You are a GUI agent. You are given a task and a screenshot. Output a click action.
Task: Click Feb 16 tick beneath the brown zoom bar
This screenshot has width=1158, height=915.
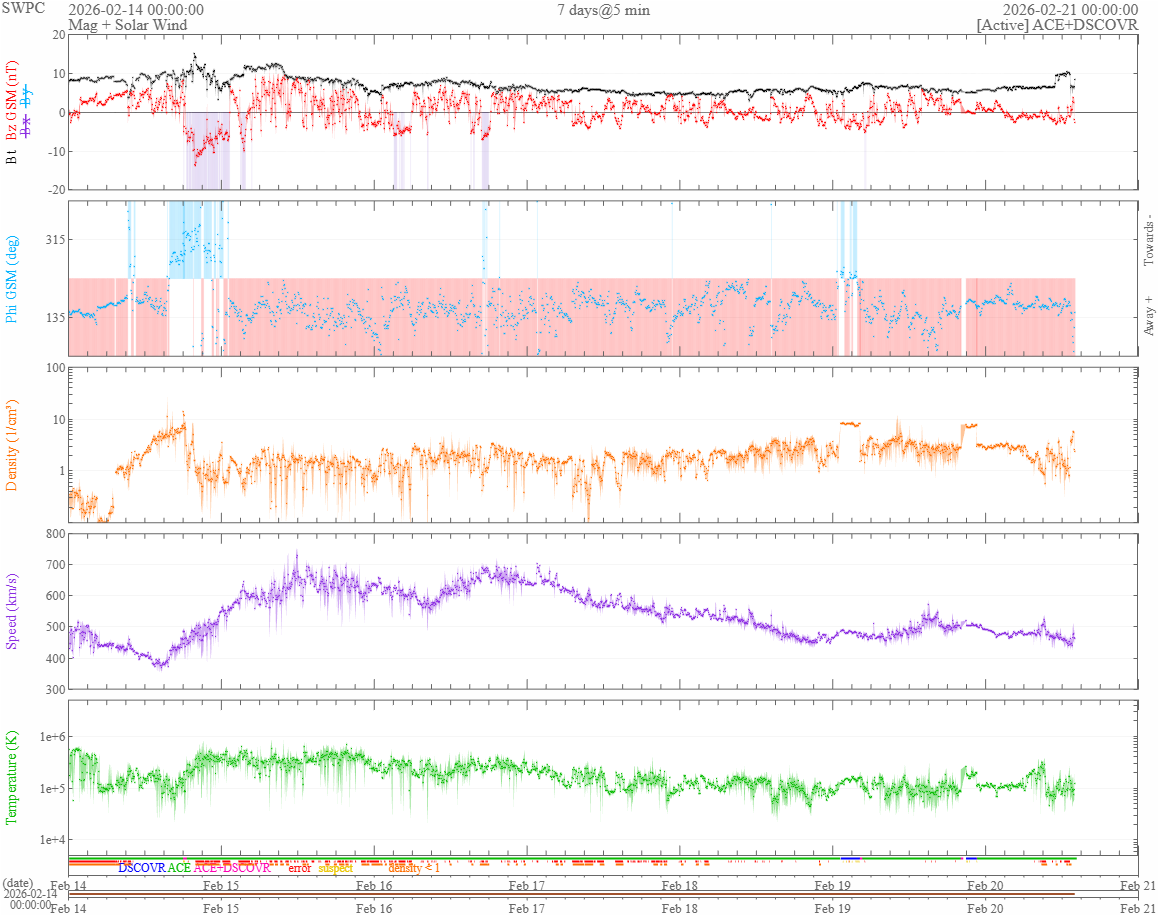pyautogui.click(x=374, y=908)
